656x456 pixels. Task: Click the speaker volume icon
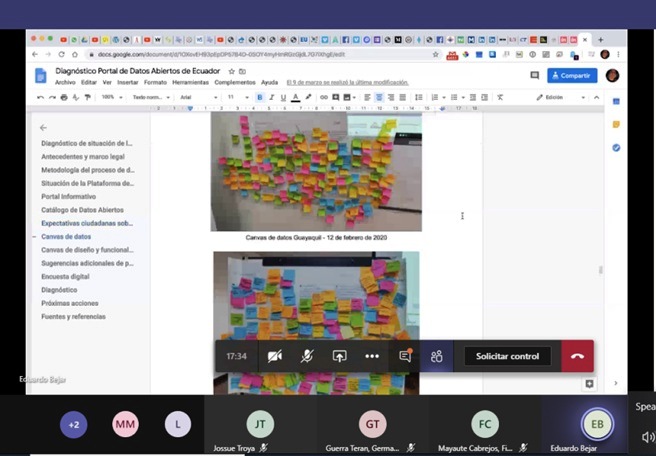point(648,437)
